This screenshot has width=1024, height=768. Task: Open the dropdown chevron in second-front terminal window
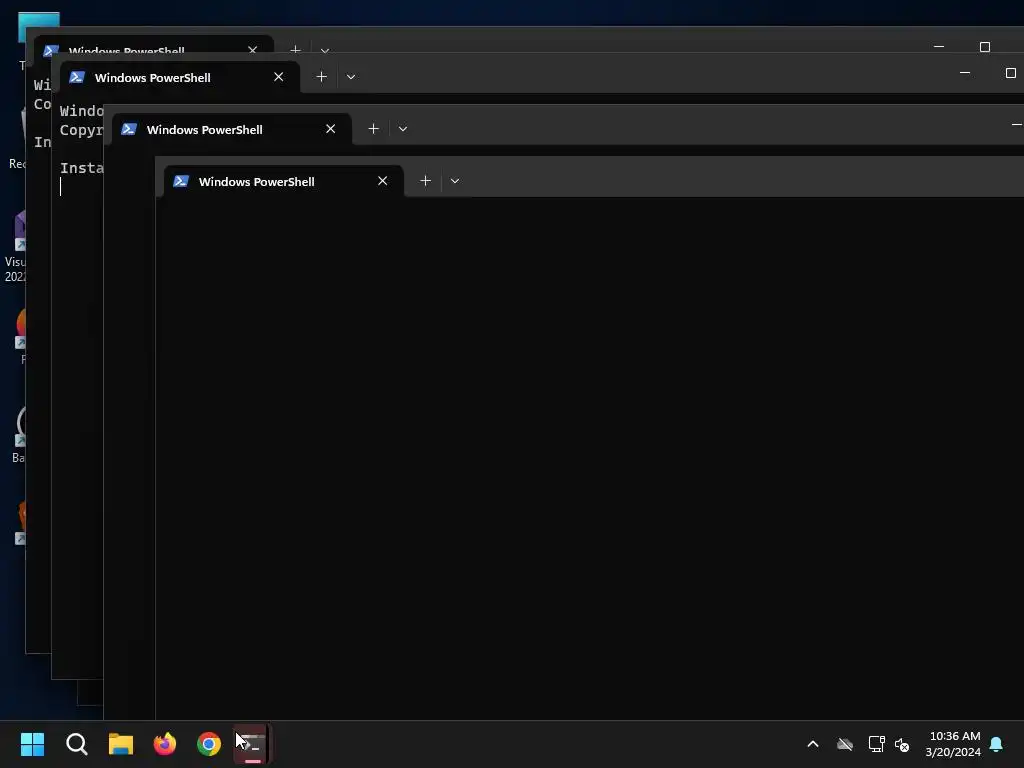tap(403, 129)
